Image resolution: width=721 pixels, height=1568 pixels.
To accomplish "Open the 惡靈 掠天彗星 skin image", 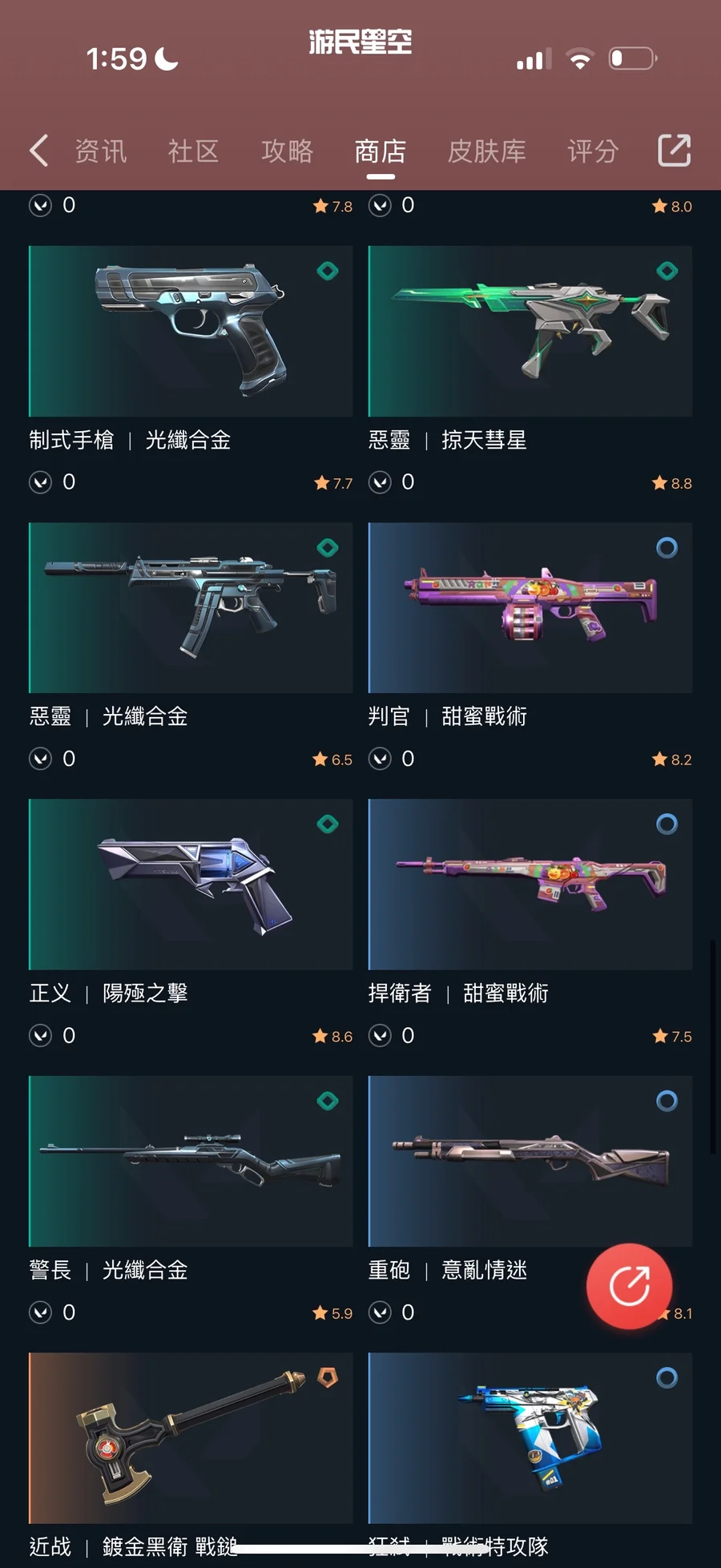I will [530, 331].
